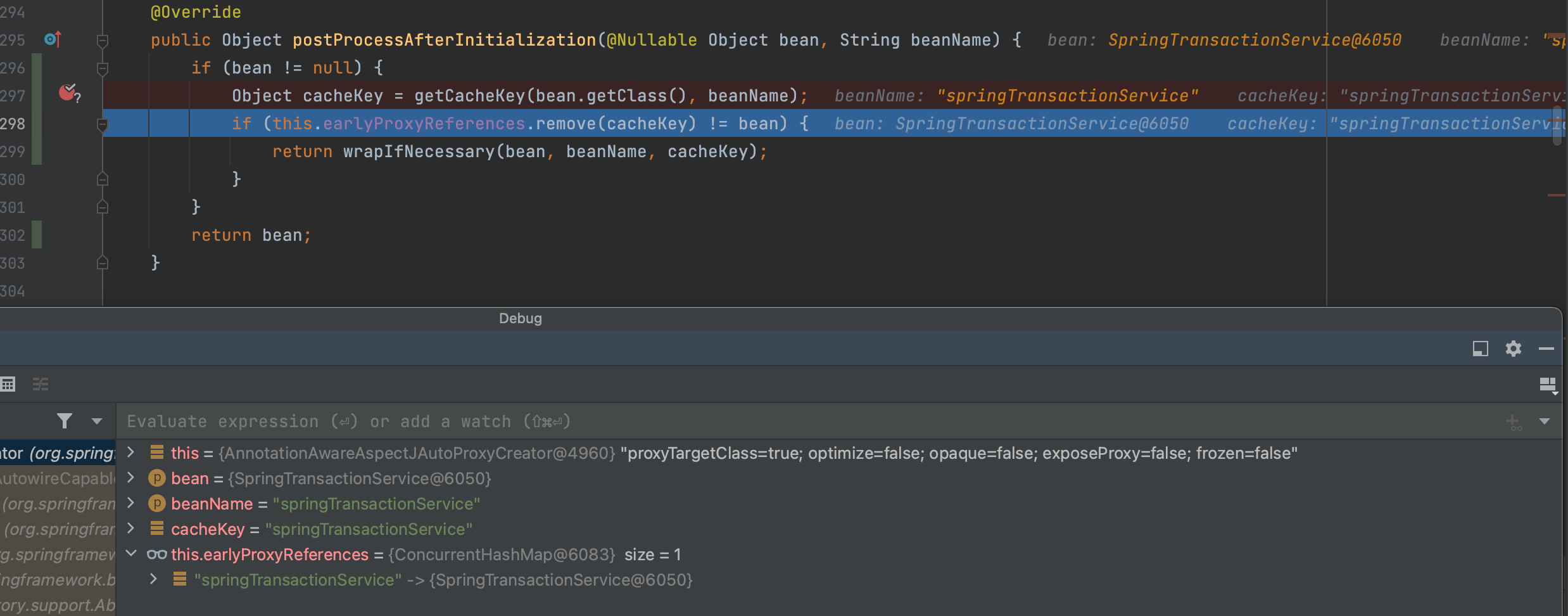Viewport: 1568px width, 616px height.
Task: Collapse the this.earlyProxyReferences watch node
Action: point(131,554)
